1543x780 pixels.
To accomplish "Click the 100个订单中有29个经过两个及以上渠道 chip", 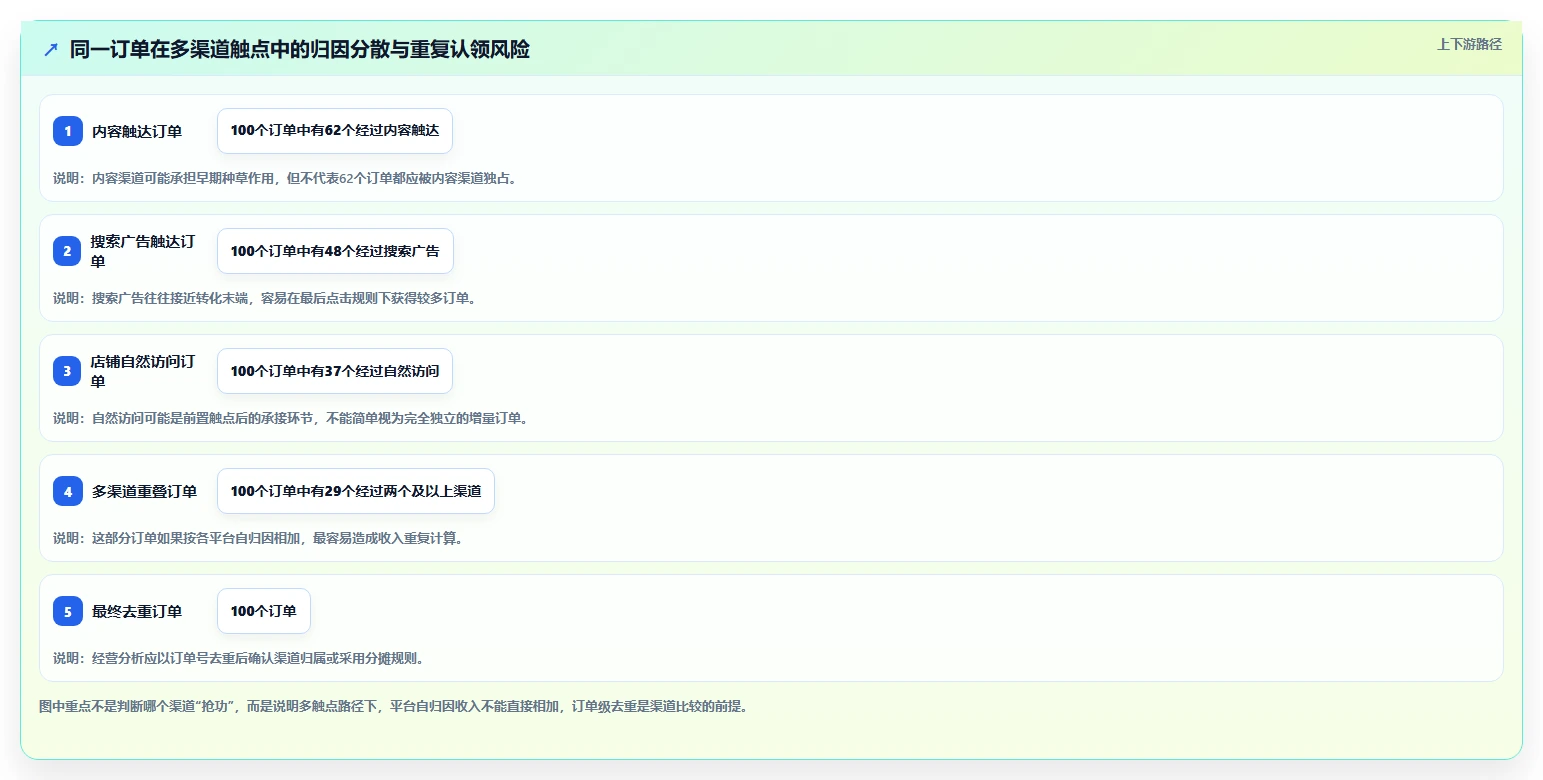I will click(x=356, y=491).
